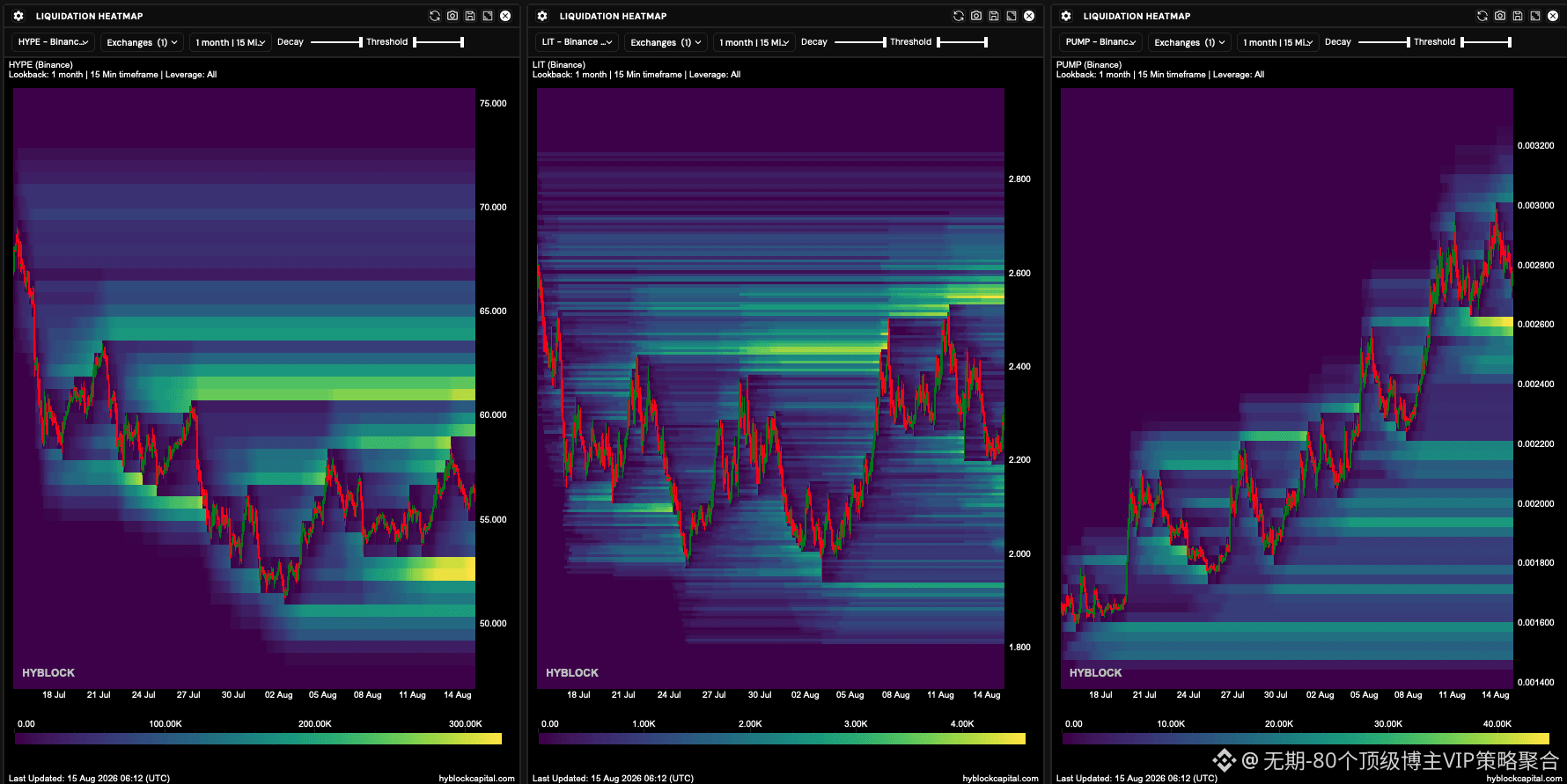Click the Threshold slider upper handle in the LIT panel
The image size is (1567, 784).
985,42
